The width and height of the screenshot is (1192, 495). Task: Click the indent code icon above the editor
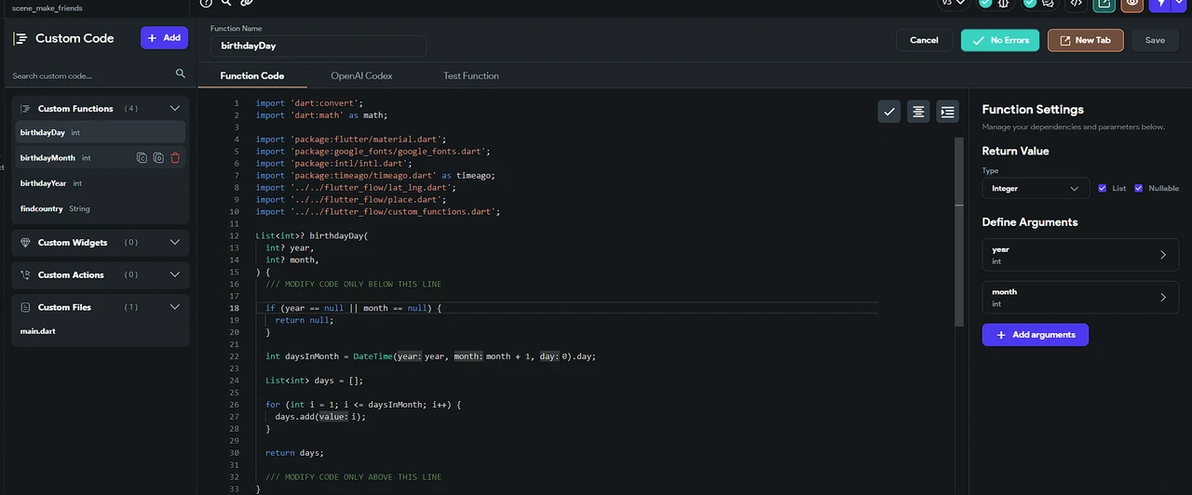pos(947,112)
